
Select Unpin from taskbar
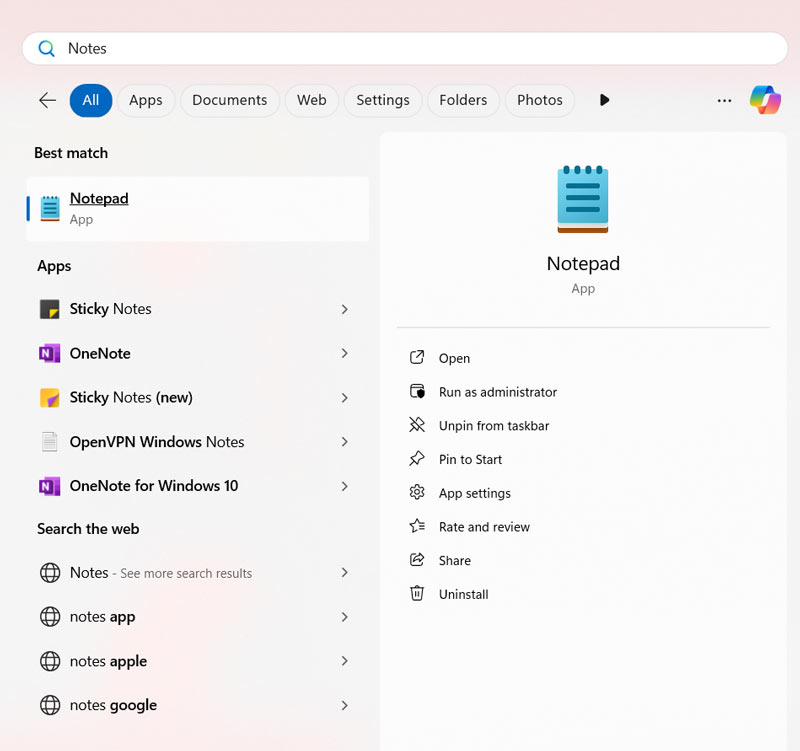(x=494, y=425)
